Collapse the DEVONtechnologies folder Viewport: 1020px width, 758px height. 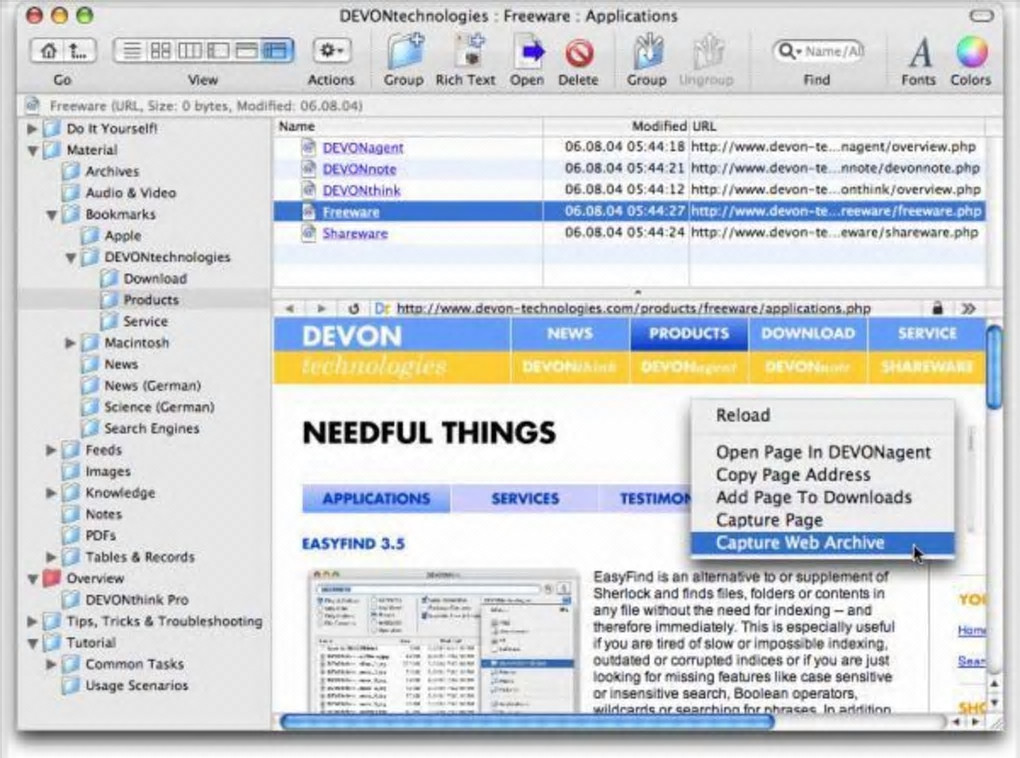coord(71,258)
